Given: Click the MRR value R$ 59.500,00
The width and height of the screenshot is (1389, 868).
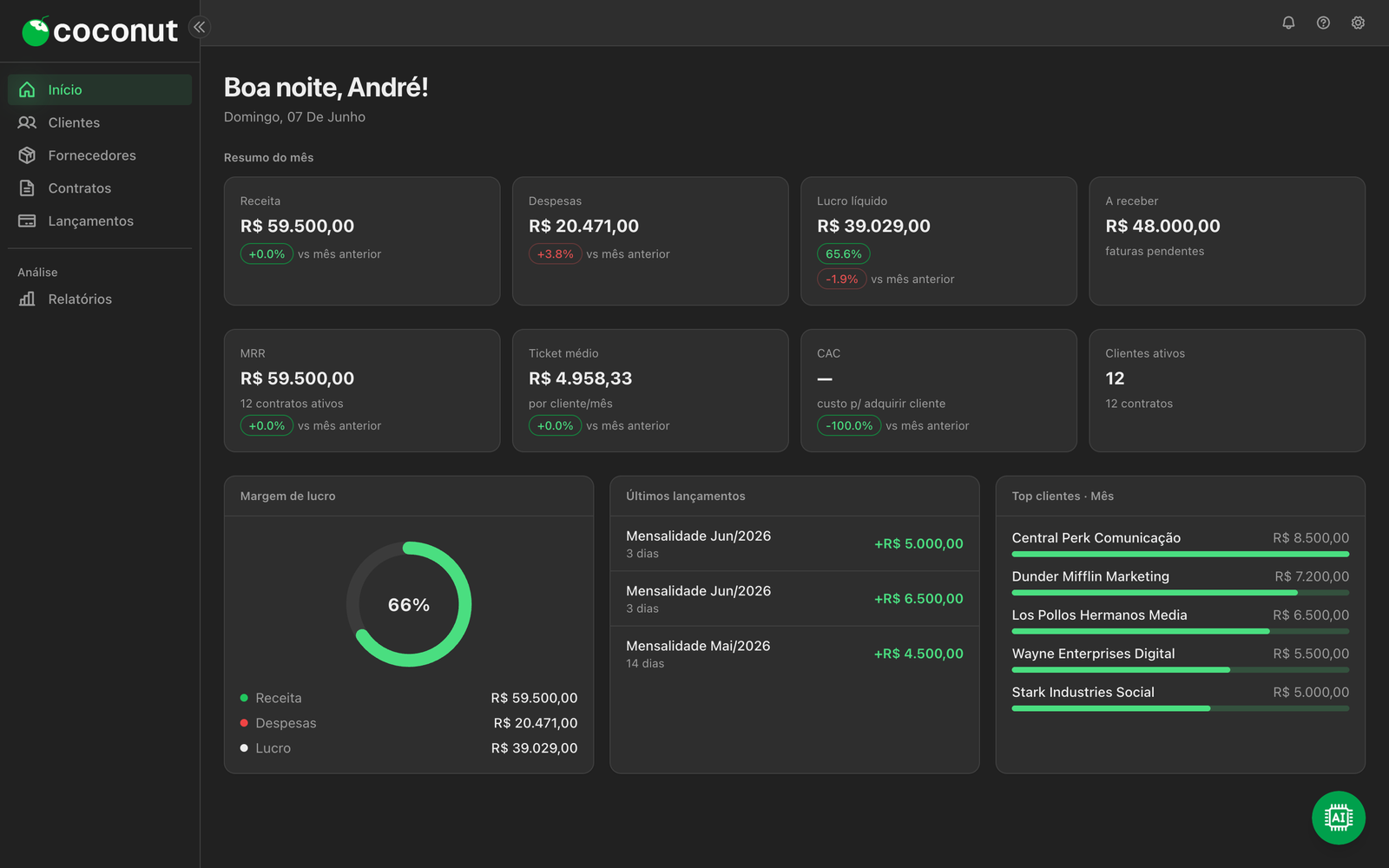Looking at the screenshot, I should click(297, 378).
